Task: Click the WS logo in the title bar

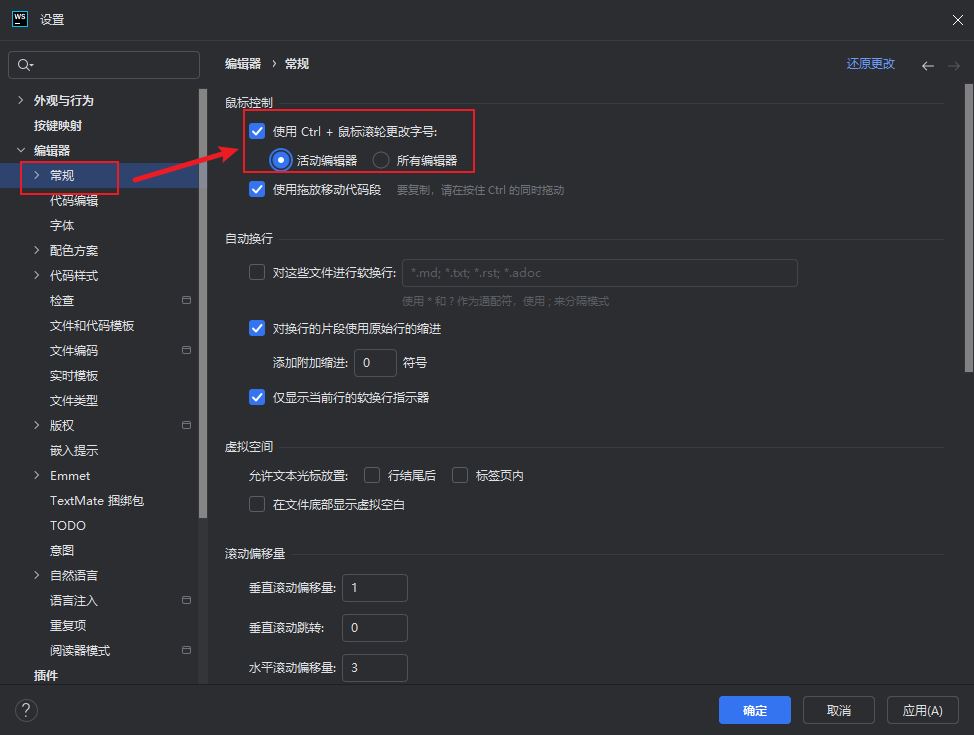Action: pos(19,18)
